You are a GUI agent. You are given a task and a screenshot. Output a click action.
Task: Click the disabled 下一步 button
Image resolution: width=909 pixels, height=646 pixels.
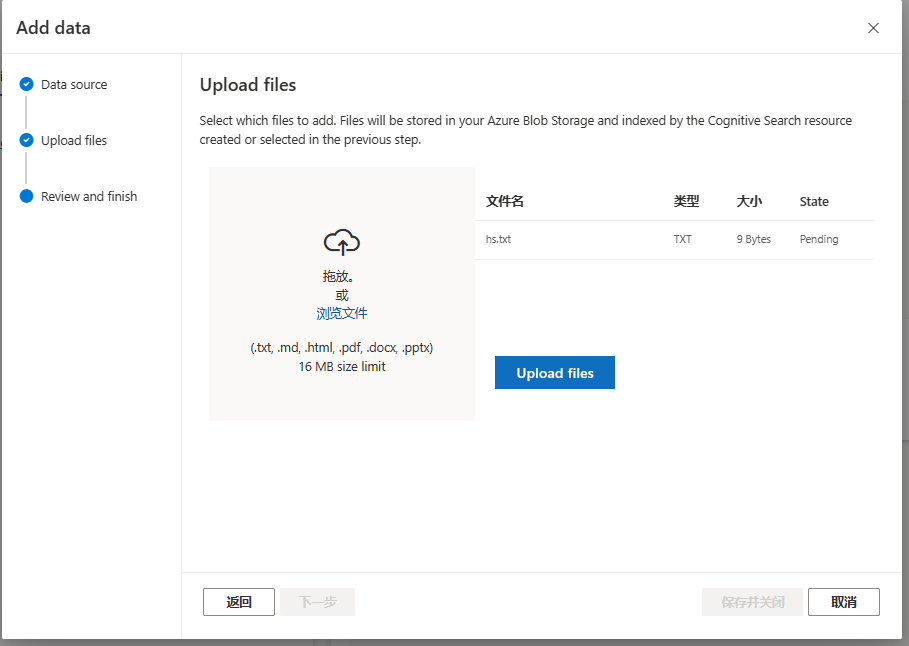point(316,601)
